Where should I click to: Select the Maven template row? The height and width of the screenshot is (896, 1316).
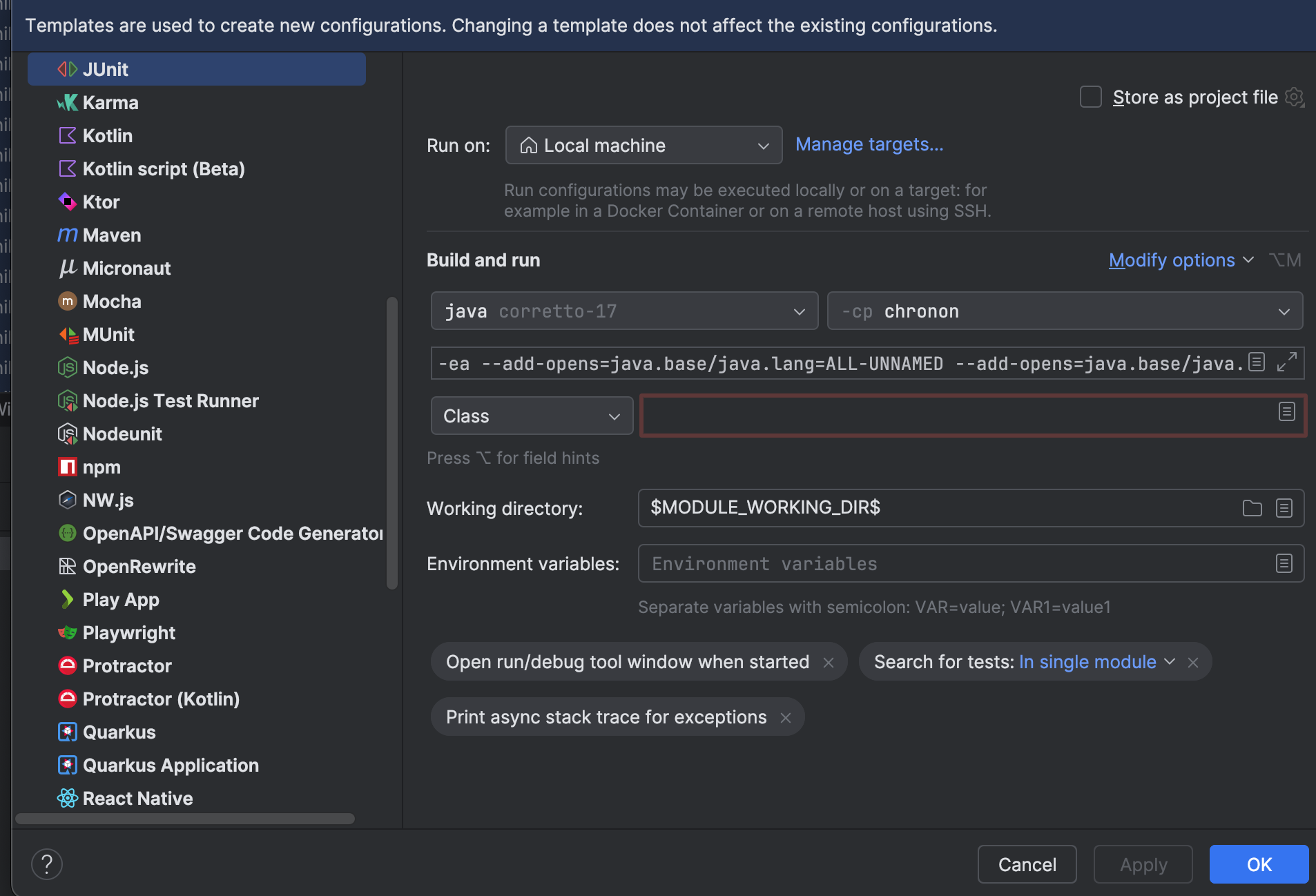(x=197, y=235)
